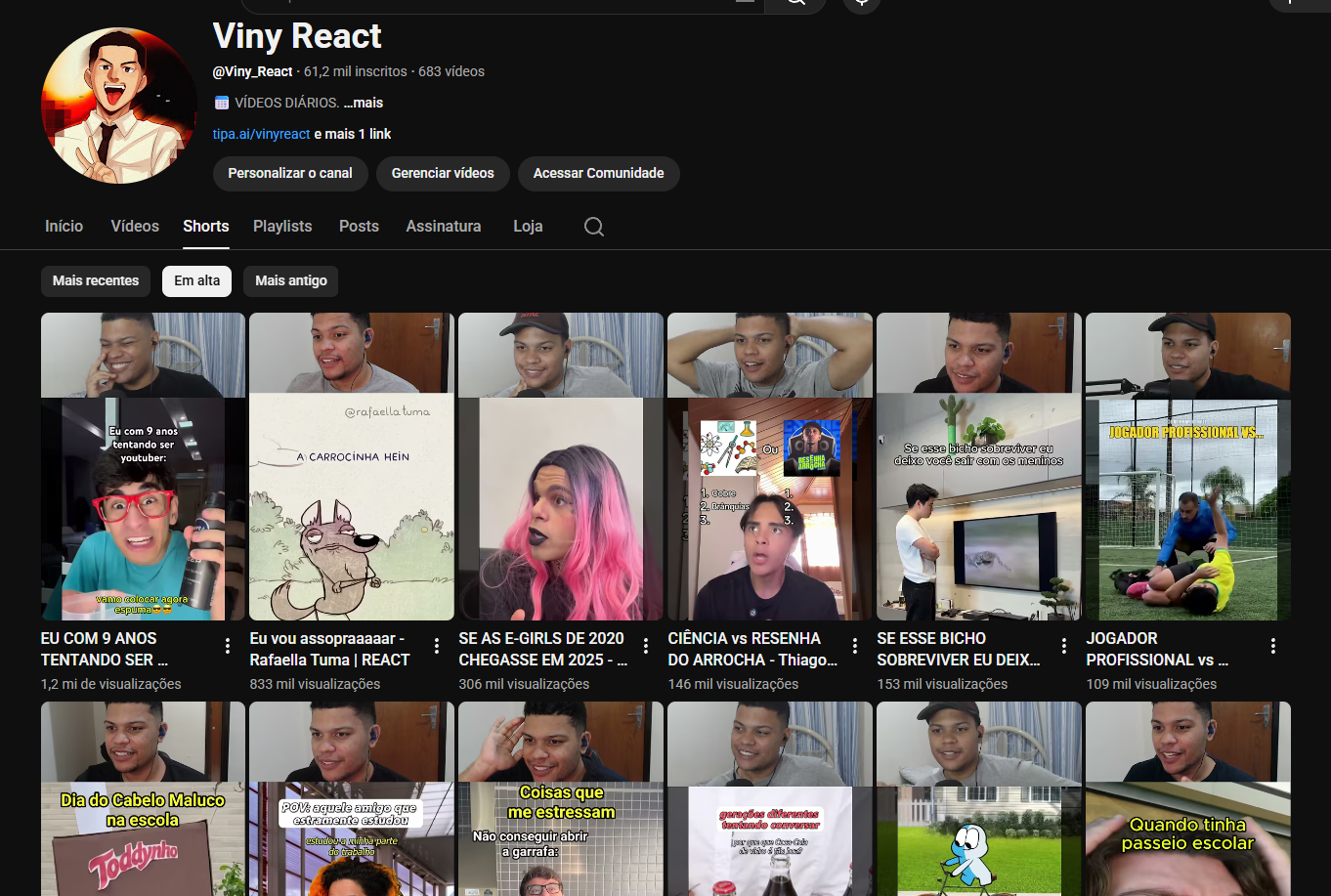
Task: Select the Em alta filter chip
Action: (197, 280)
